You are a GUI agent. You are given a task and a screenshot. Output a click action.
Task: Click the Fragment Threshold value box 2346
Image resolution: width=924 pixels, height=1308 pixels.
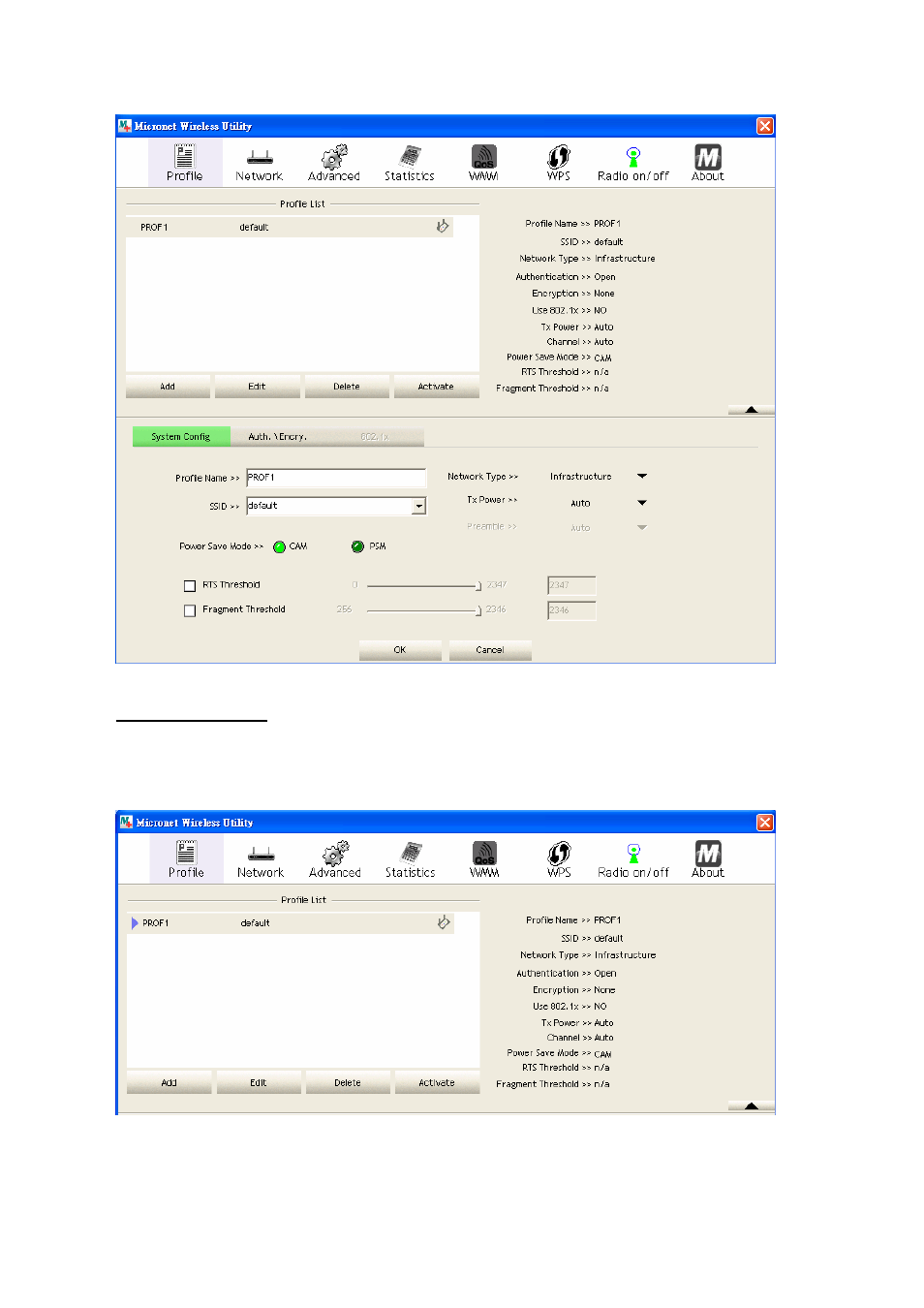(571, 610)
